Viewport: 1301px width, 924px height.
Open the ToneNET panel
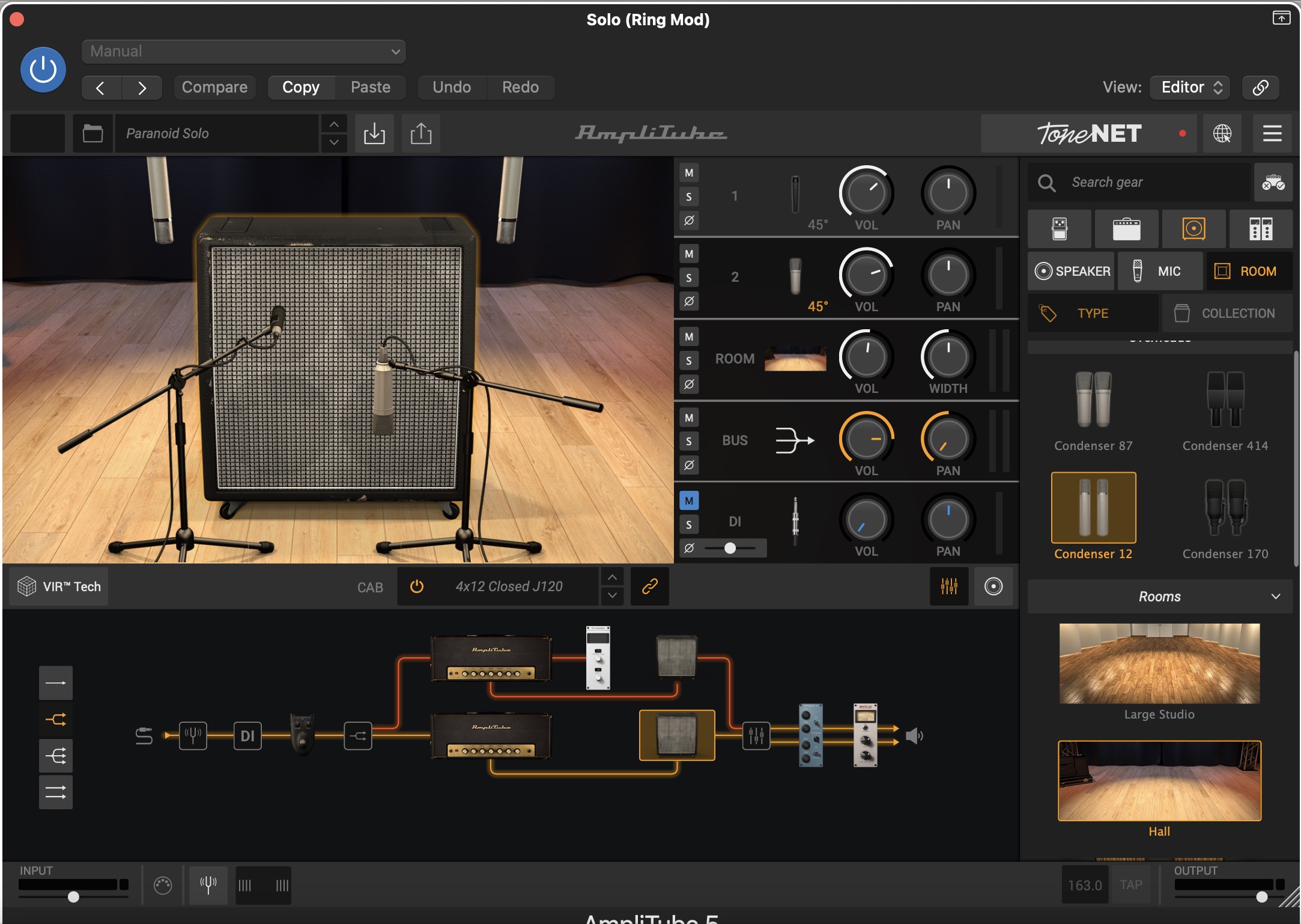tap(1088, 133)
